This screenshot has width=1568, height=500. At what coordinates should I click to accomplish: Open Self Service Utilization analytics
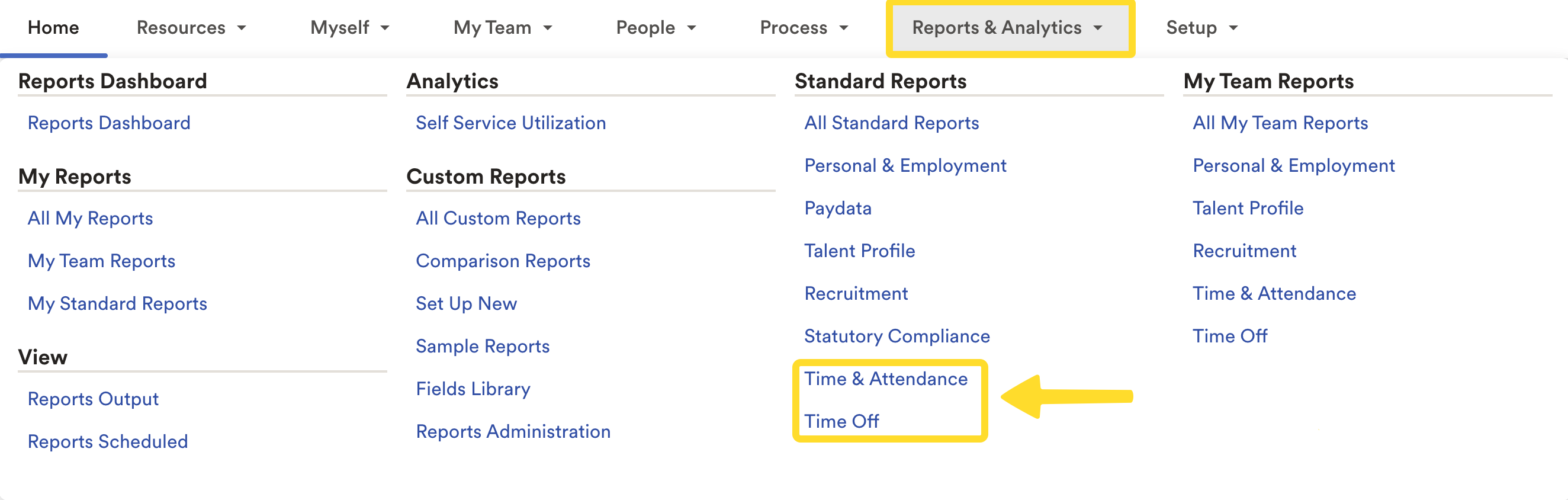[x=510, y=123]
